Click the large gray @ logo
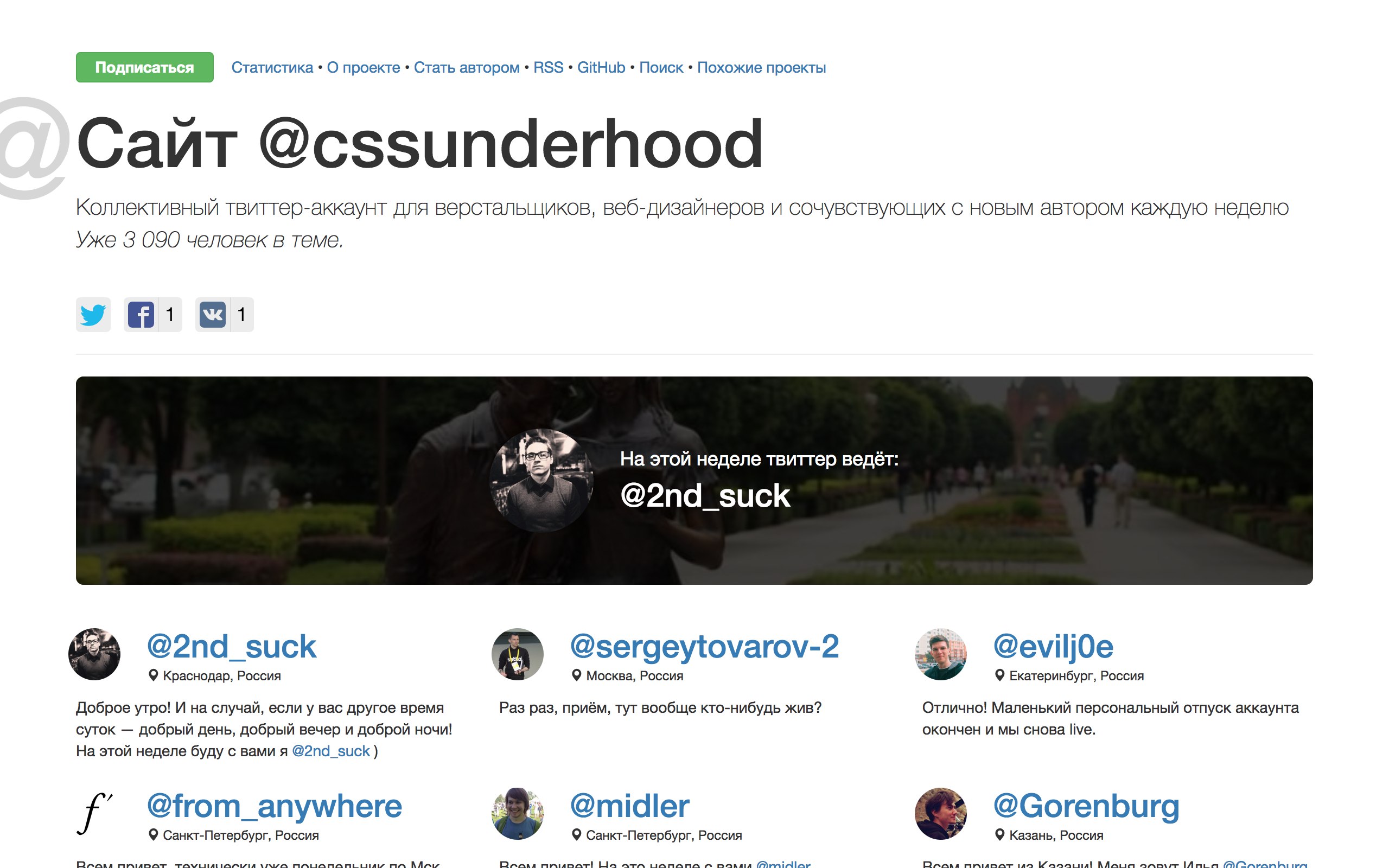Screen dimensions: 1389x868 click(x=33, y=148)
